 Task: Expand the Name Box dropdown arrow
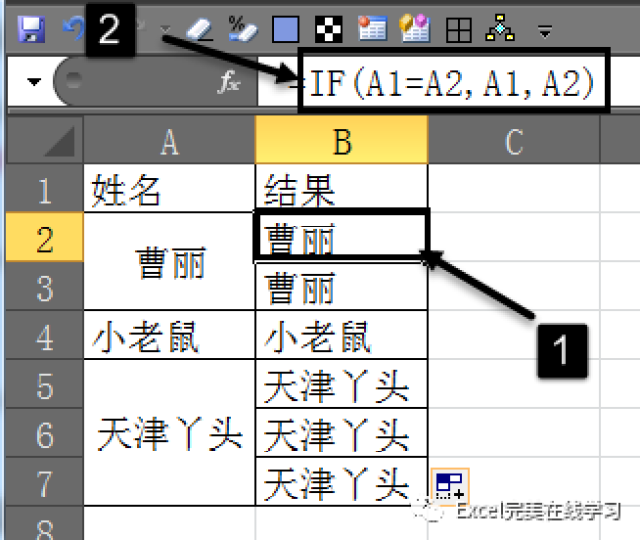(x=34, y=82)
